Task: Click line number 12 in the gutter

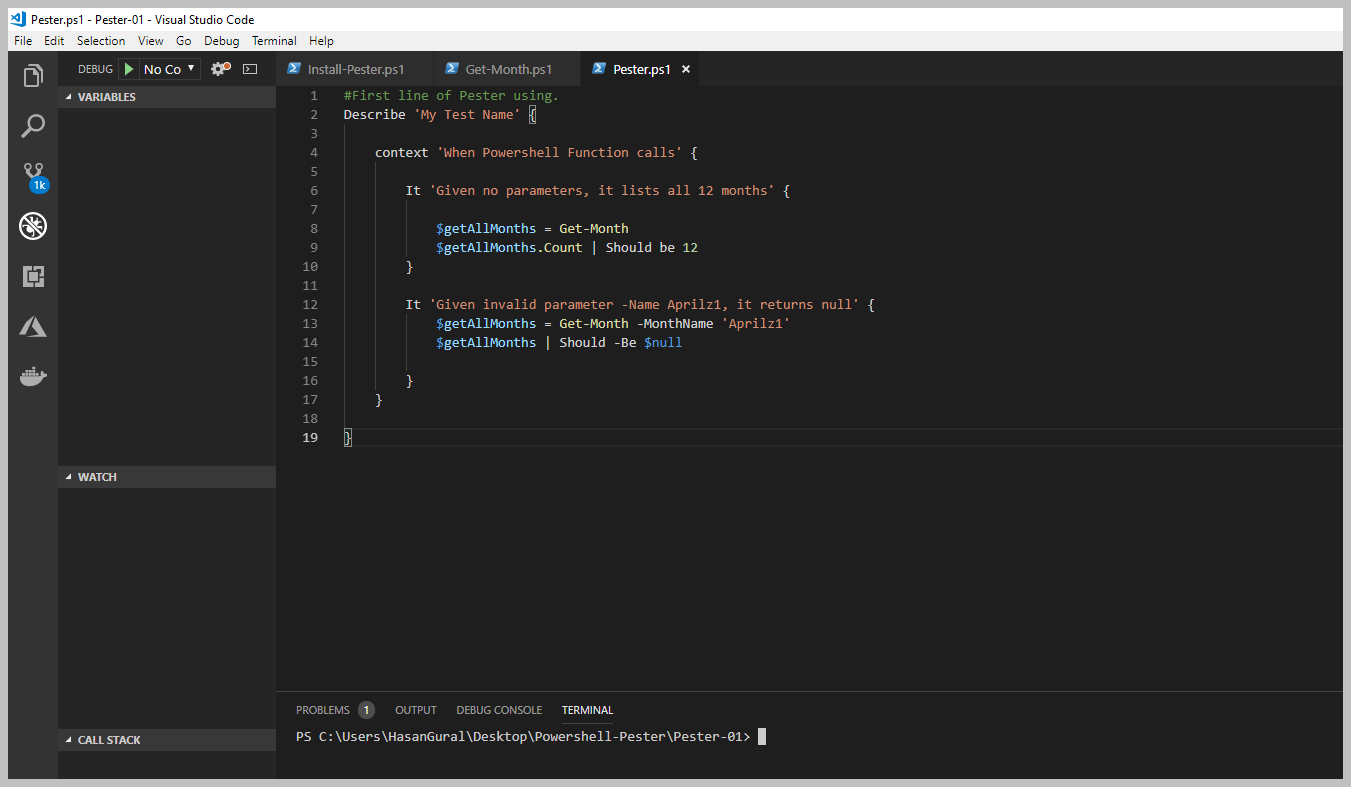Action: click(x=310, y=304)
